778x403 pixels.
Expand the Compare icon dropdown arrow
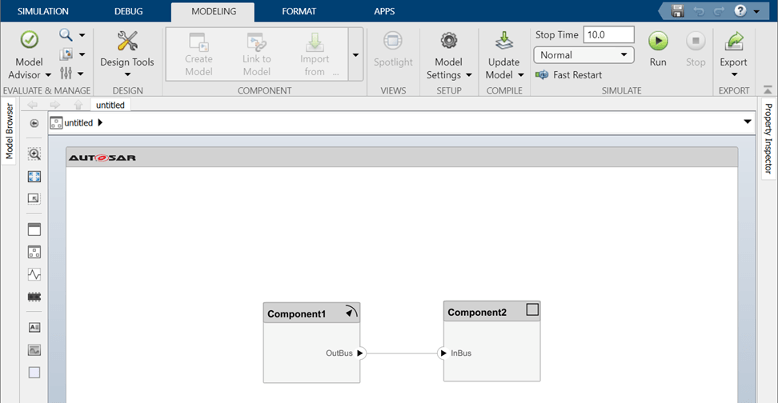82,55
